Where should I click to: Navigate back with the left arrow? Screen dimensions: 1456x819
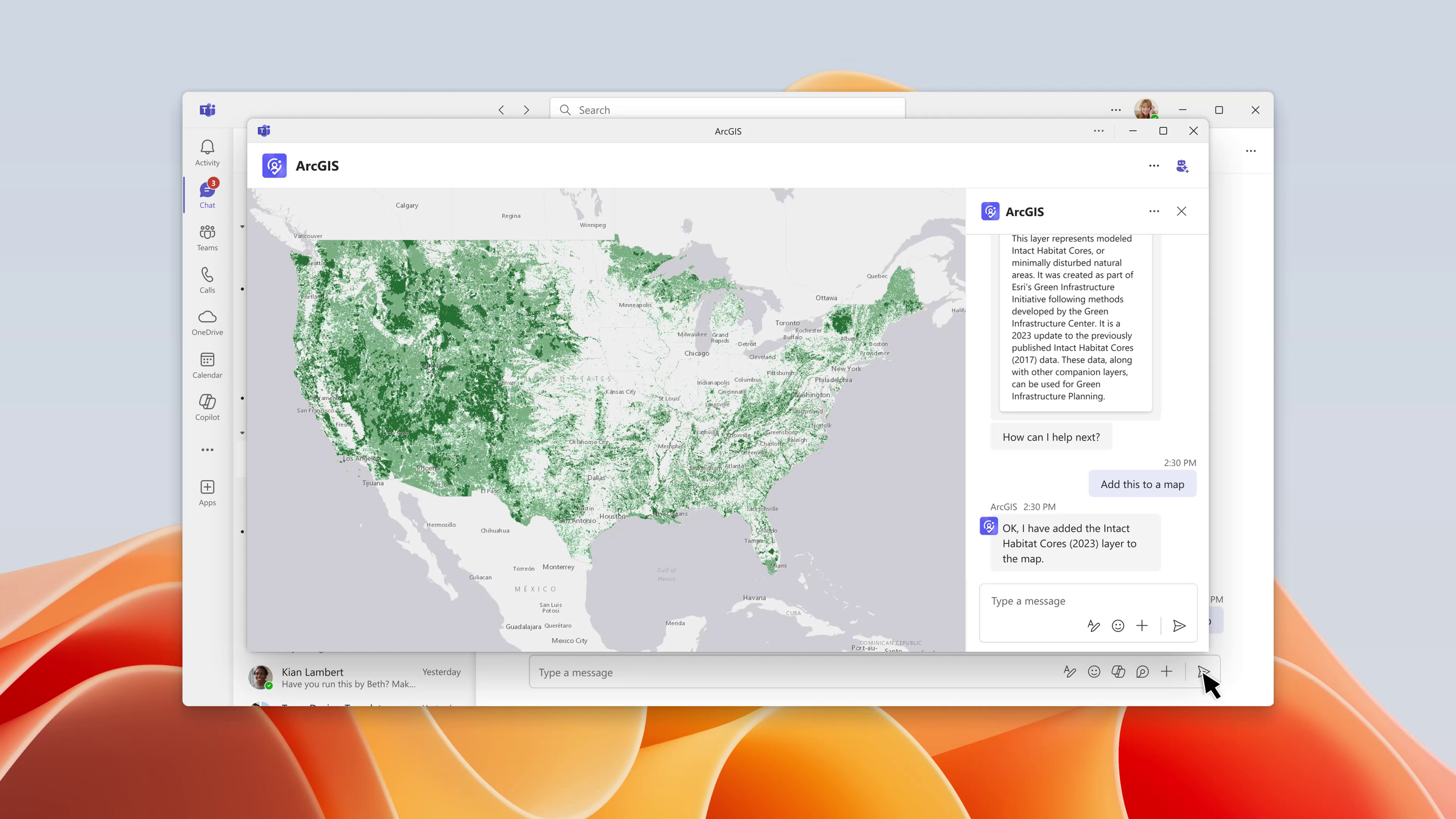(x=501, y=110)
